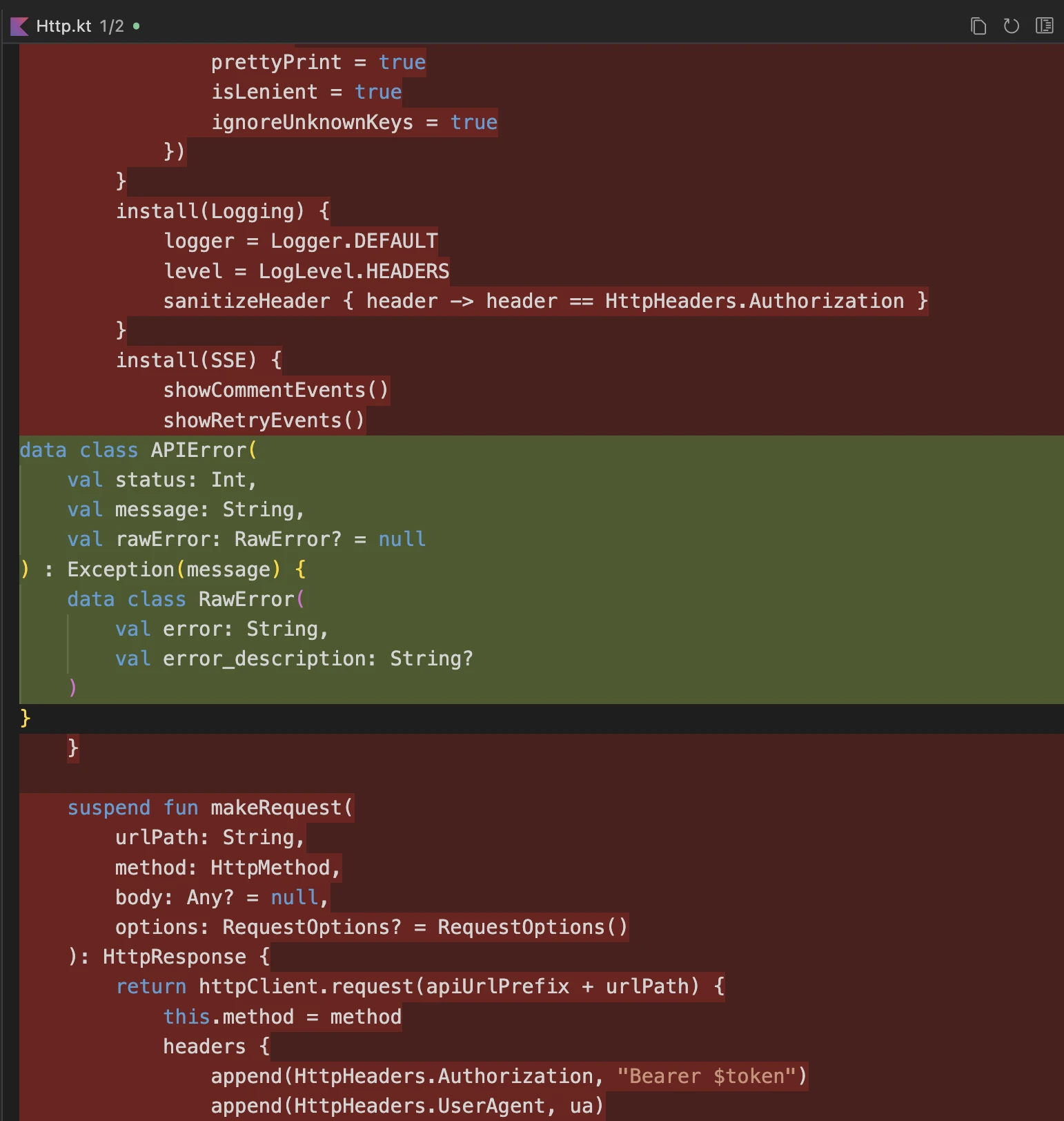Click LogLevel.HEADERS value
Image resolution: width=1064 pixels, height=1121 pixels.
(x=354, y=271)
